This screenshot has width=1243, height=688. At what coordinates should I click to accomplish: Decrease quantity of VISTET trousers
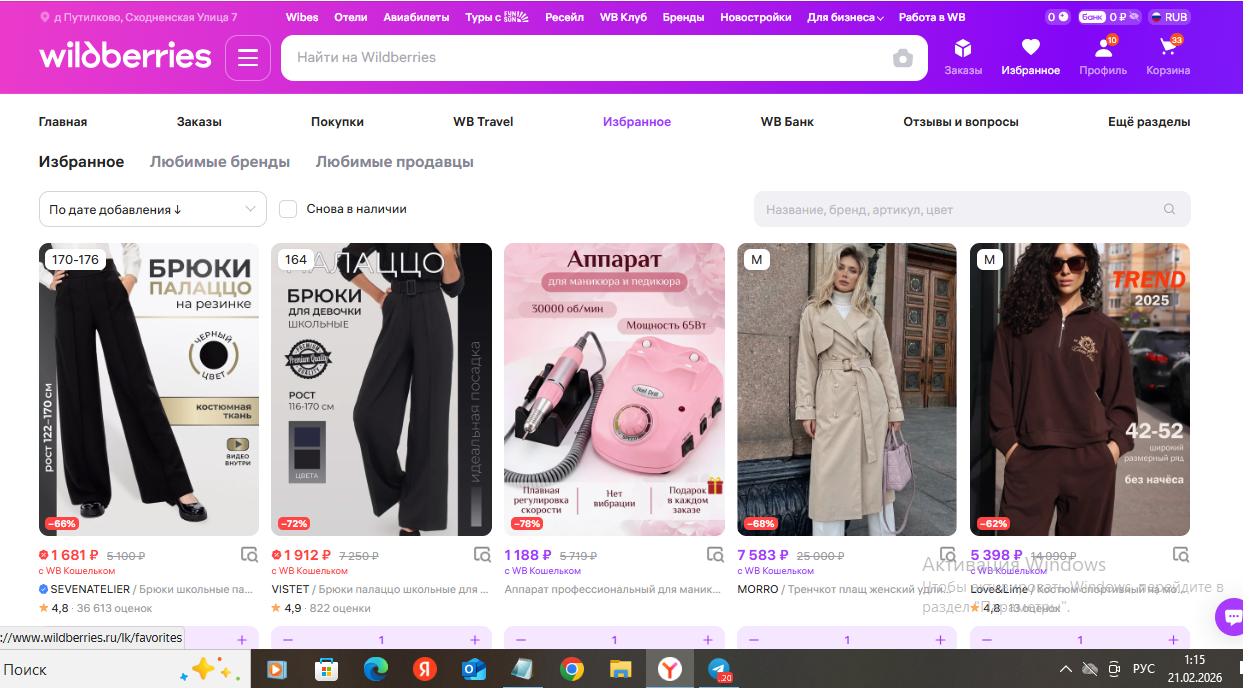(288, 639)
